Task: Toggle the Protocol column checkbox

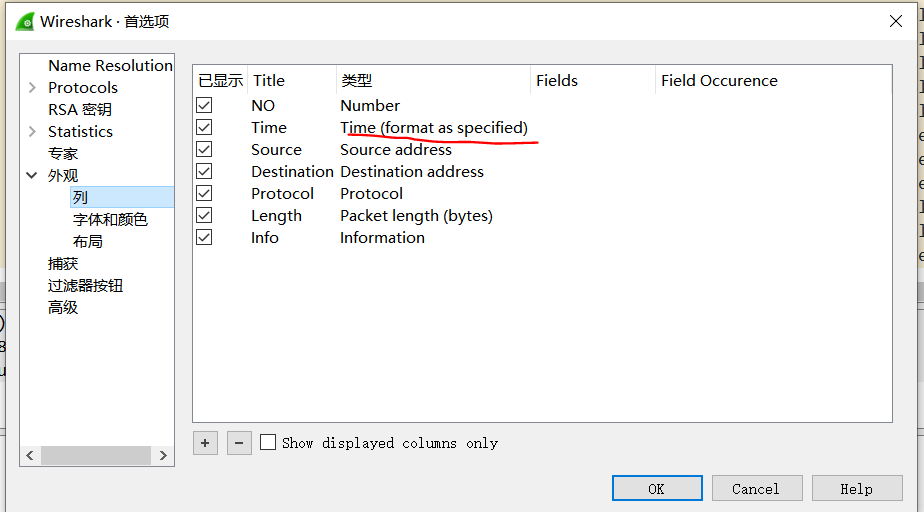Action: 204,193
